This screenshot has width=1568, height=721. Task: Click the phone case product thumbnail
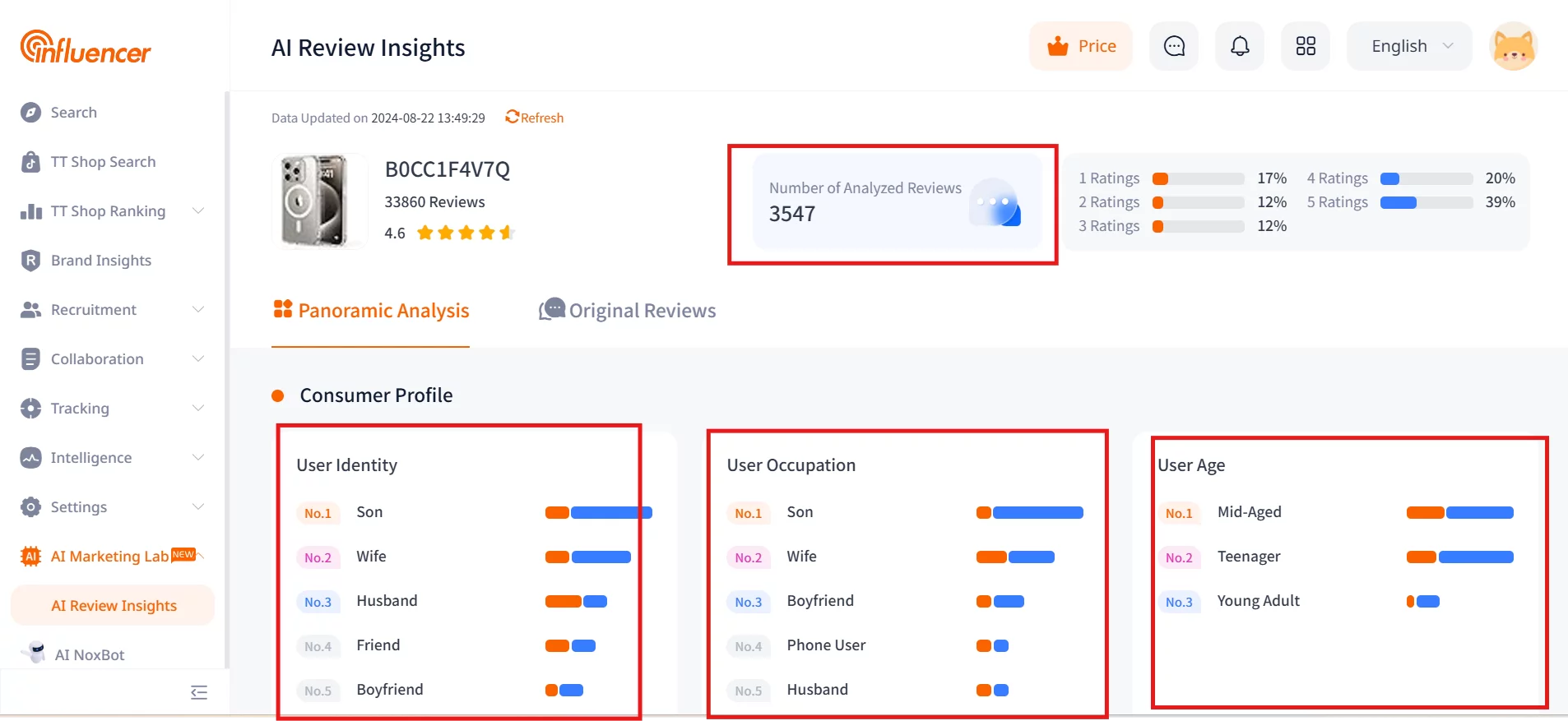320,201
